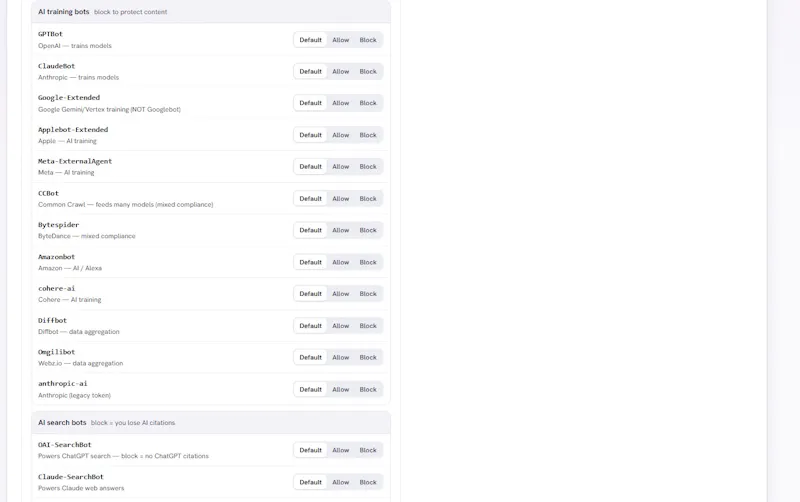This screenshot has width=800, height=502.
Task: Click "block = you lose AI citations" hint
Action: pos(133,423)
